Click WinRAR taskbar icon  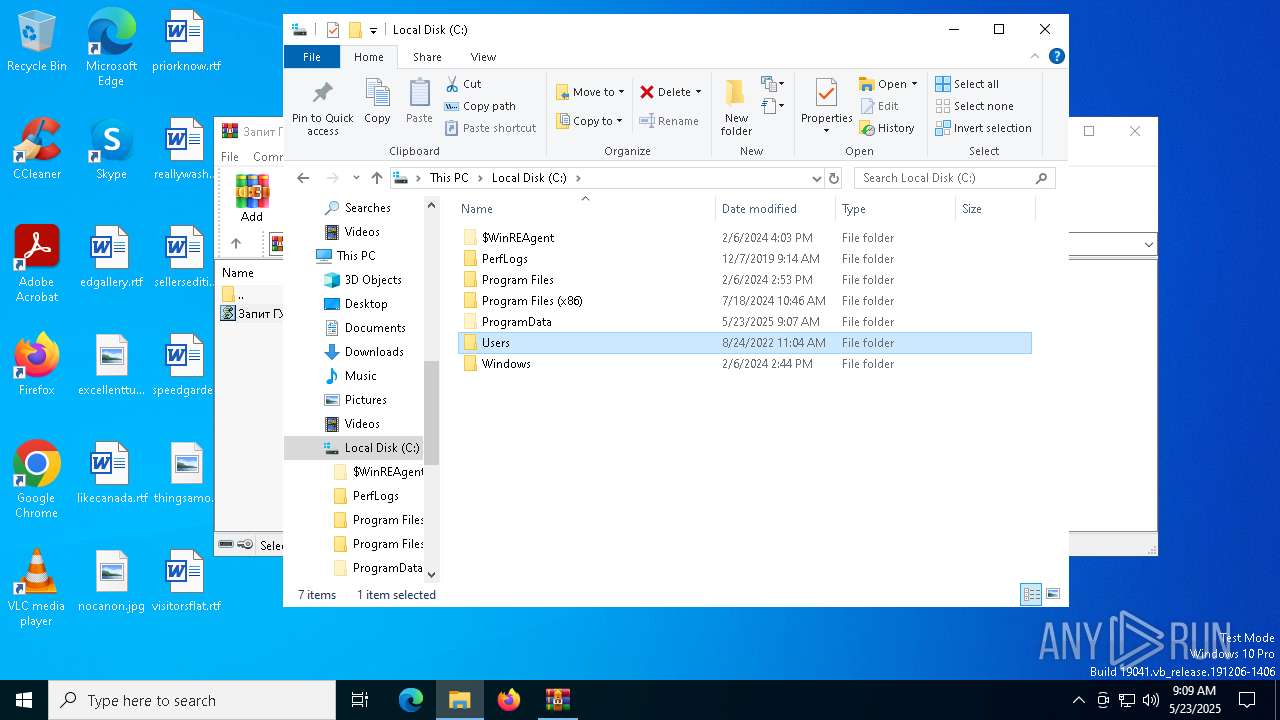[x=557, y=700]
